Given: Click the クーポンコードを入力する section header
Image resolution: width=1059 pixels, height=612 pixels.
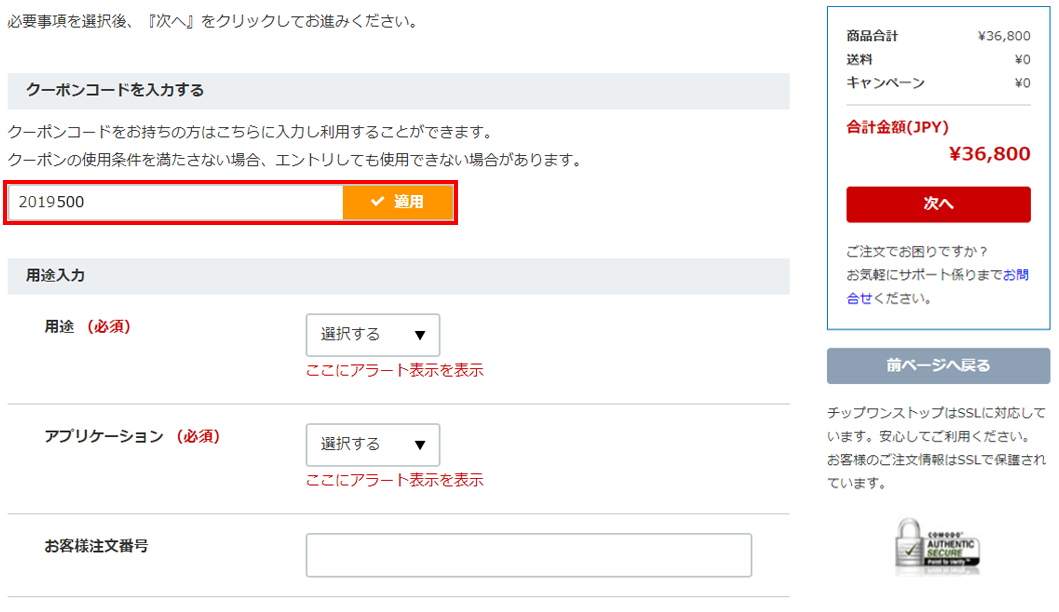Looking at the screenshot, I should [x=115, y=91].
